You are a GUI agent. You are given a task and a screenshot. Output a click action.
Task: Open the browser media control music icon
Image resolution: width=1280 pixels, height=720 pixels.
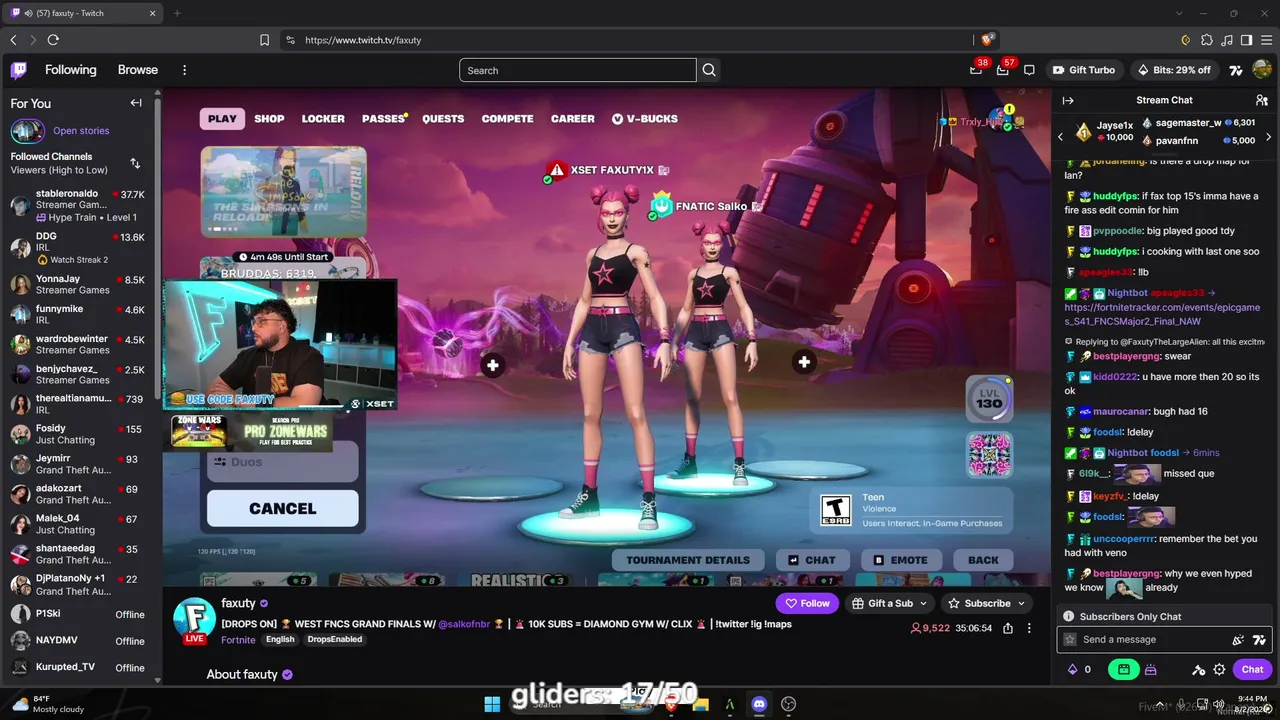point(1226,40)
